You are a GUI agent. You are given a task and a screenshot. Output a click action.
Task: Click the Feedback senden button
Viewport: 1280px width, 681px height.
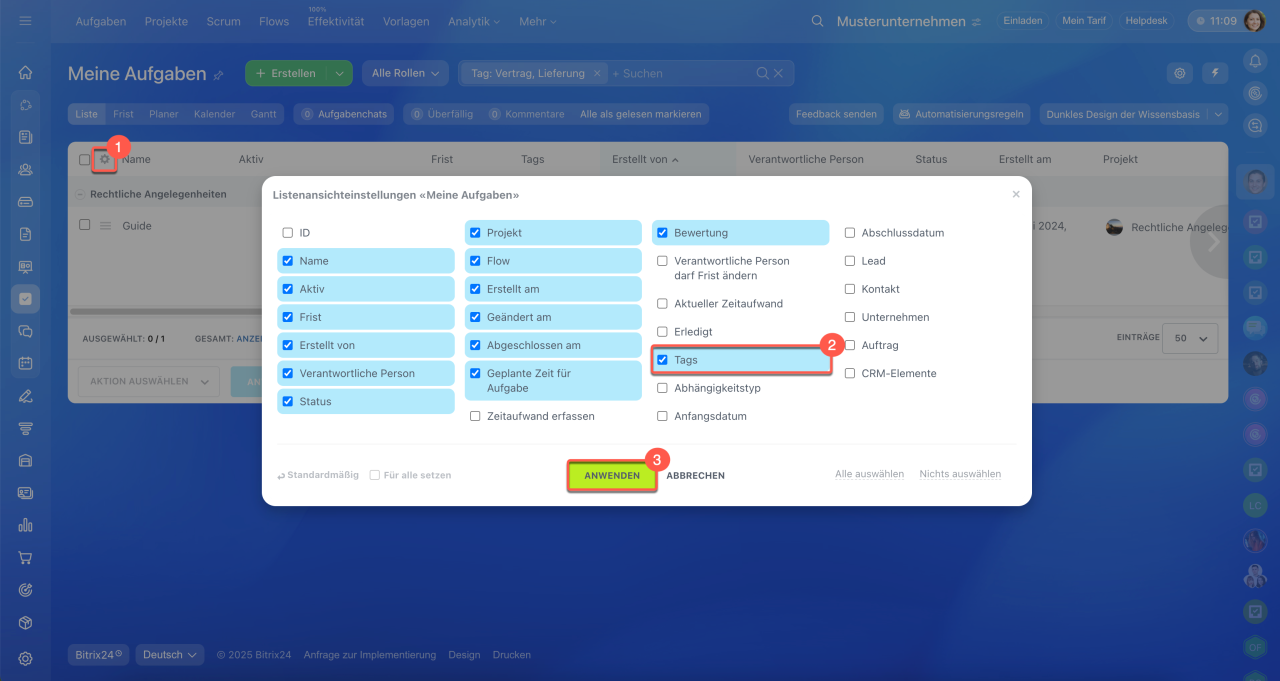(x=836, y=114)
